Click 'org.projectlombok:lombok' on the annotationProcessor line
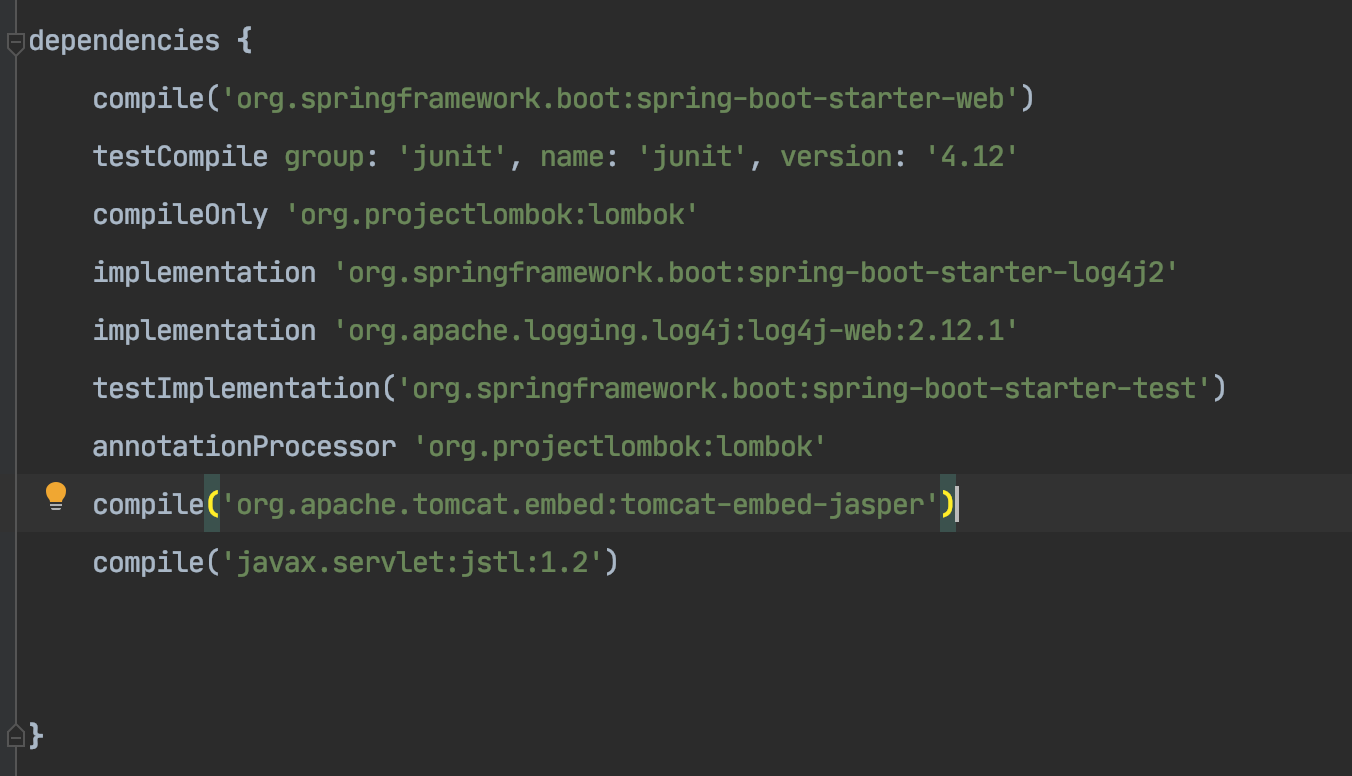1352x776 pixels. (x=620, y=446)
